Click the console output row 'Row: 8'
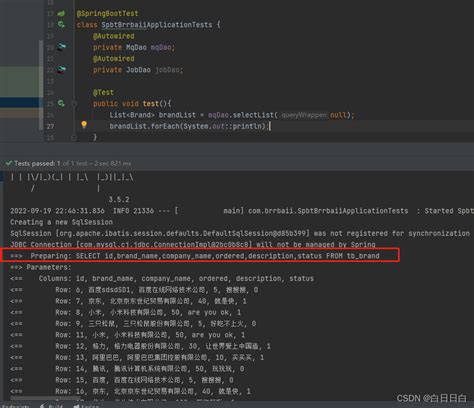Screen dimensions: 474x408 click(x=125, y=312)
